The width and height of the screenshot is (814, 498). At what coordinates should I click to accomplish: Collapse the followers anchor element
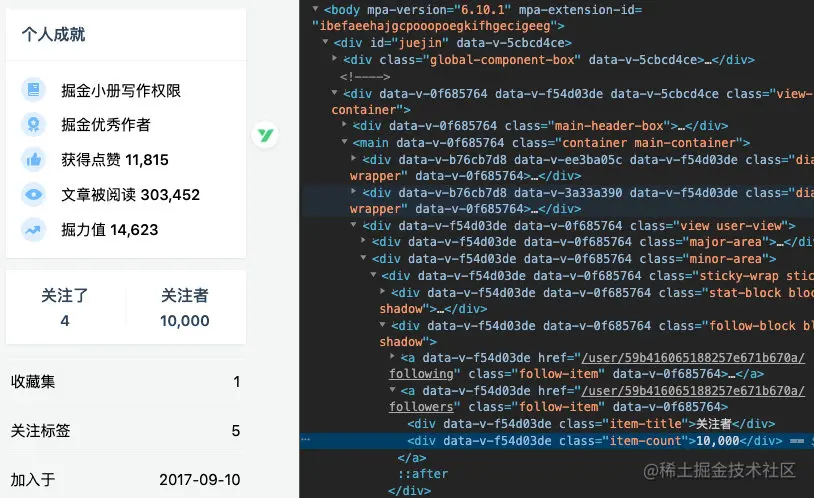(x=392, y=389)
